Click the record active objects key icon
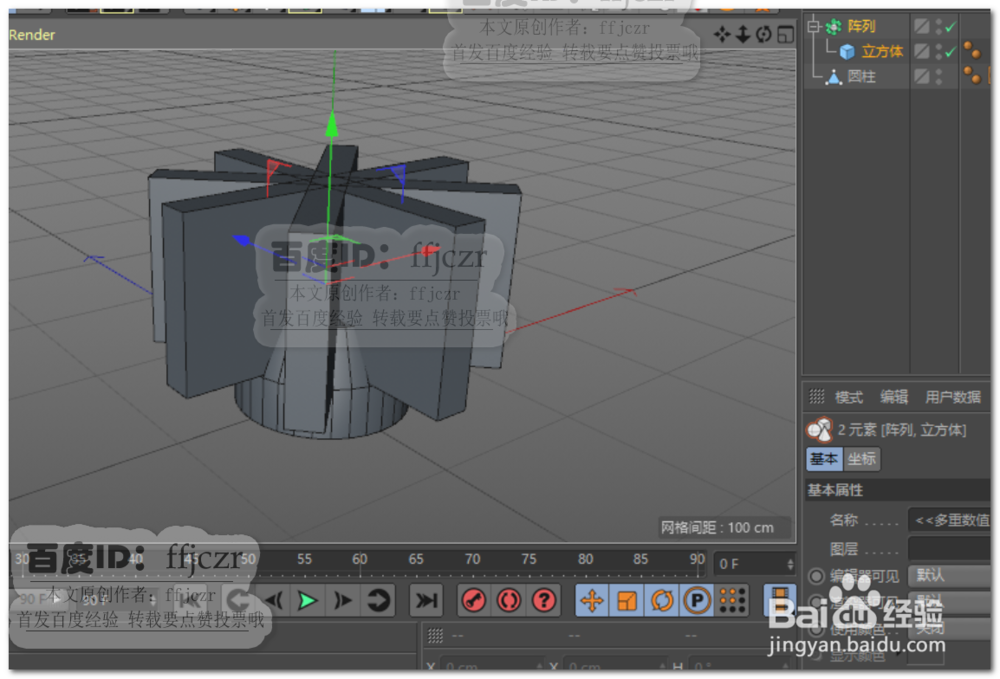This screenshot has height=679, width=1000. pos(473,600)
